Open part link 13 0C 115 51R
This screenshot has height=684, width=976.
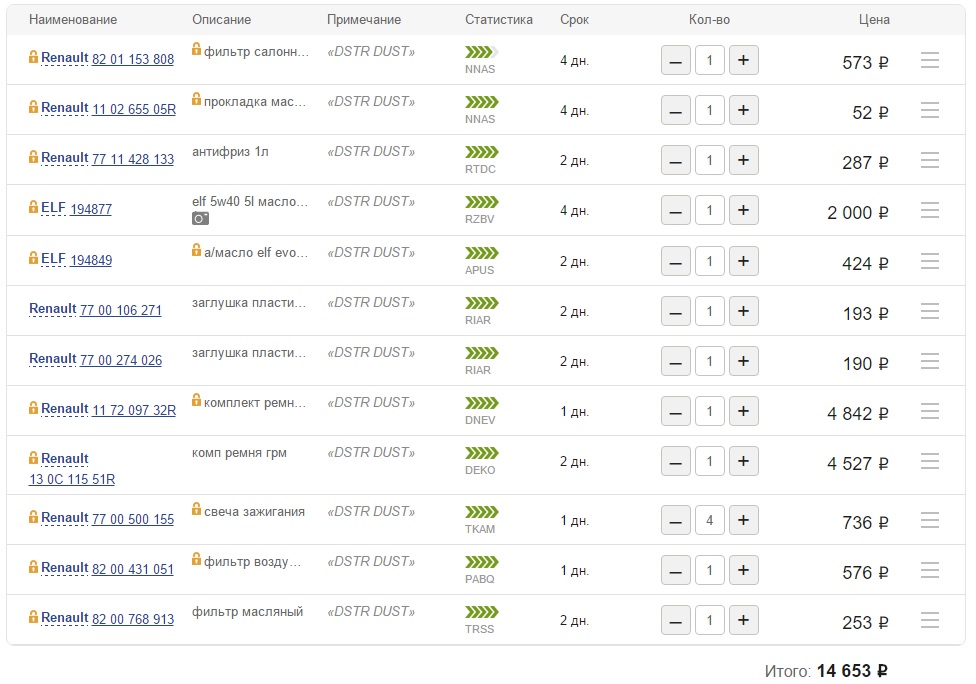point(72,479)
